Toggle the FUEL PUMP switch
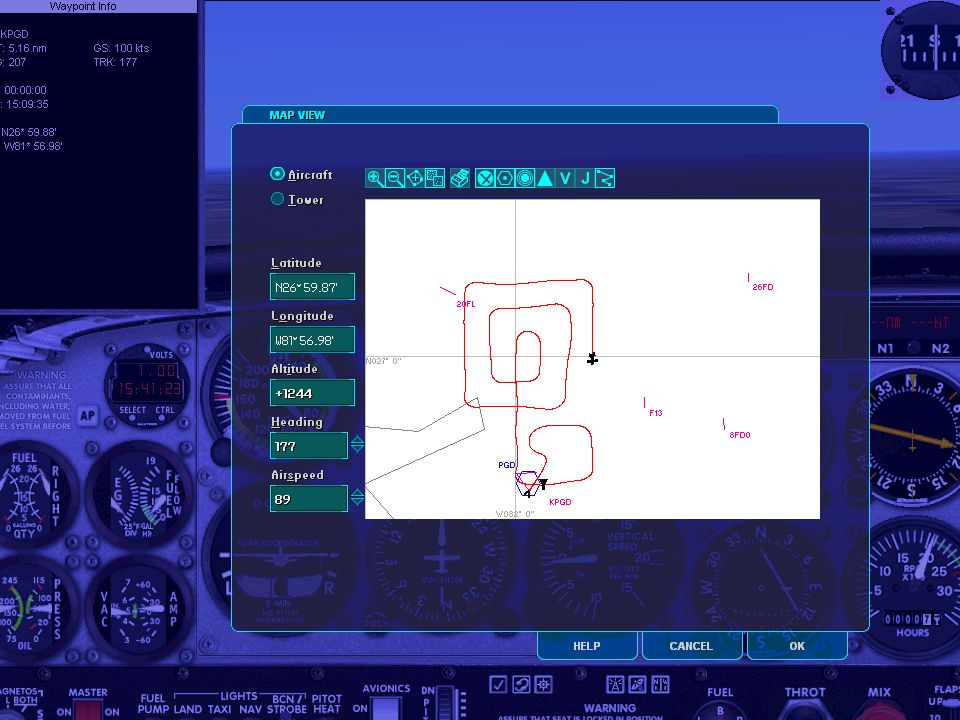Viewport: 960px width, 720px height. click(152, 703)
